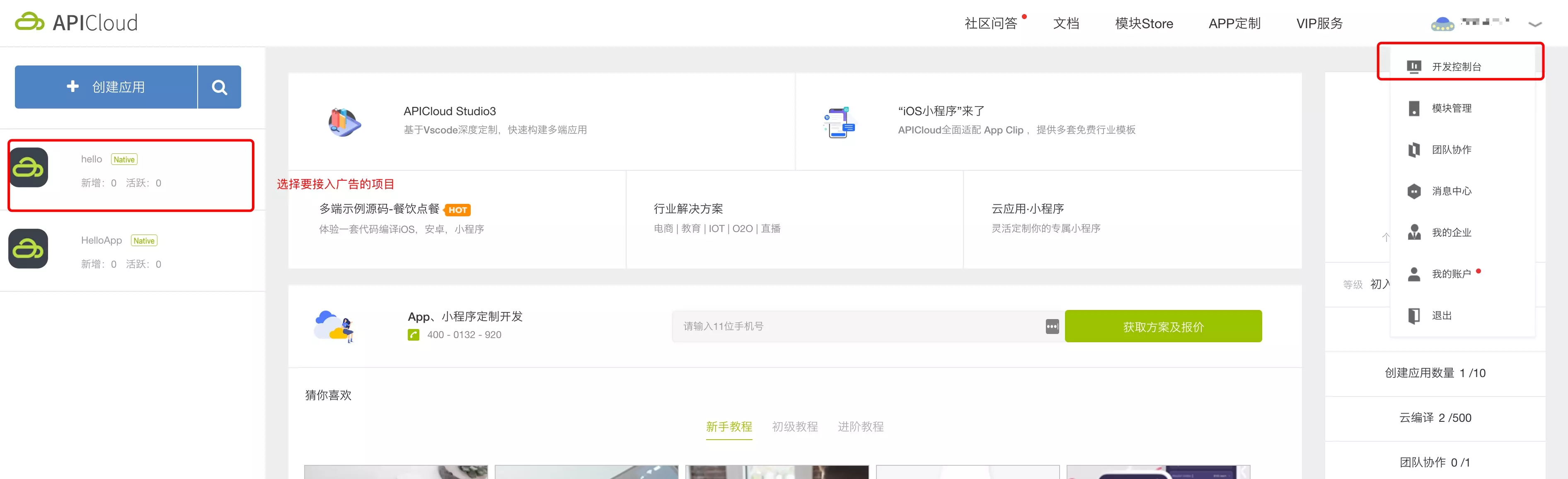The height and width of the screenshot is (479, 1568).
Task: Open 社区问答 in the top navigation
Action: coord(990,24)
